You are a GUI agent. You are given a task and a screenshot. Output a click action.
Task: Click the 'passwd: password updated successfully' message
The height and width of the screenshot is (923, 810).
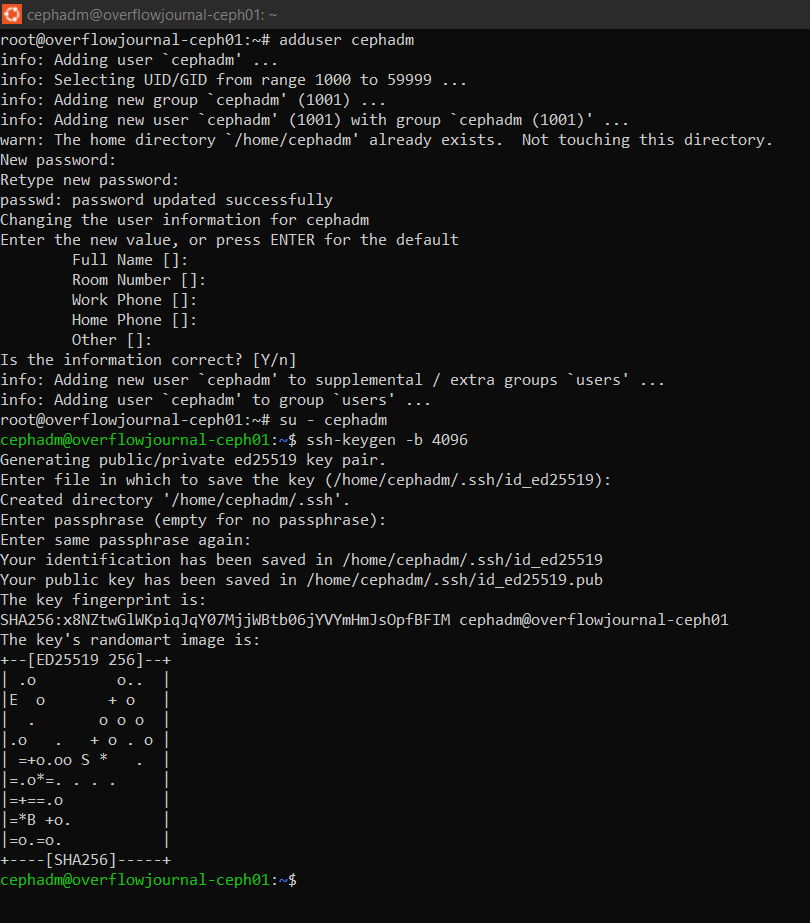click(167, 200)
